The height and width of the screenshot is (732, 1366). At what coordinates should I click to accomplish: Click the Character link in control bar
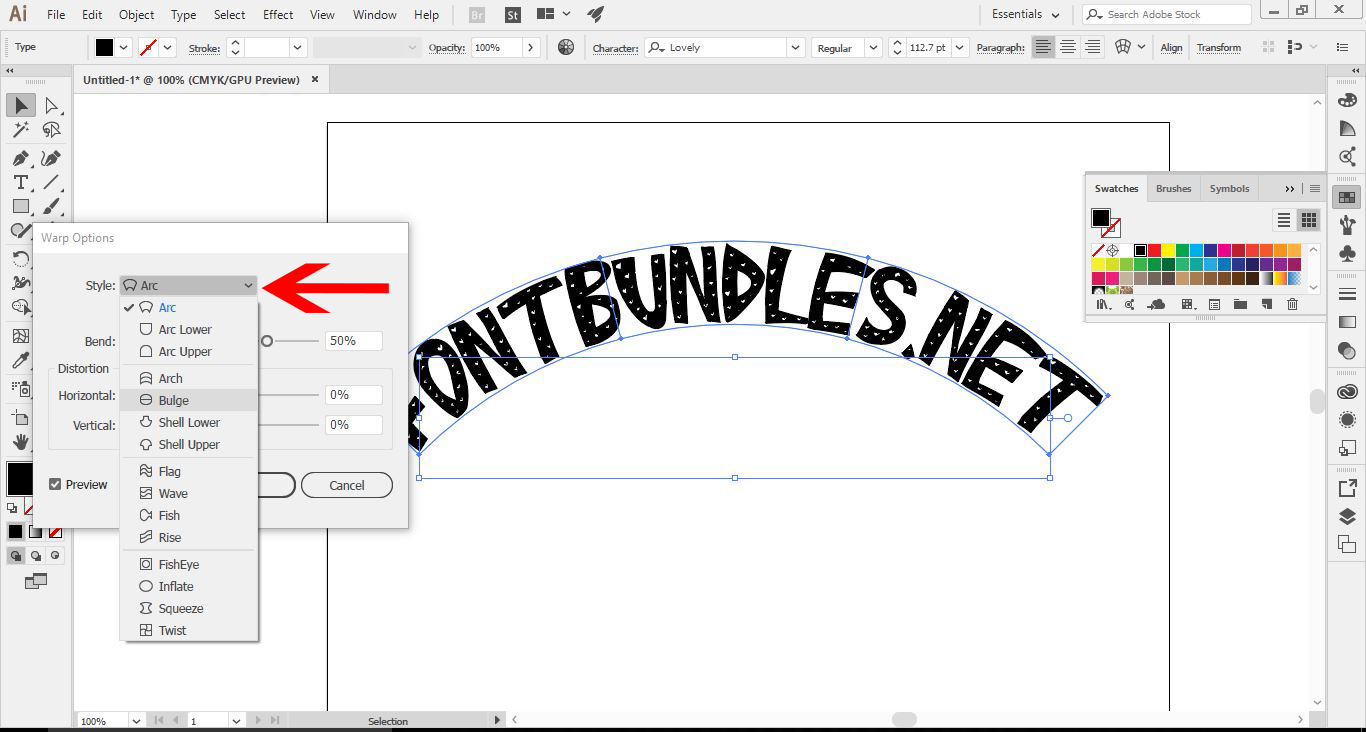[615, 48]
